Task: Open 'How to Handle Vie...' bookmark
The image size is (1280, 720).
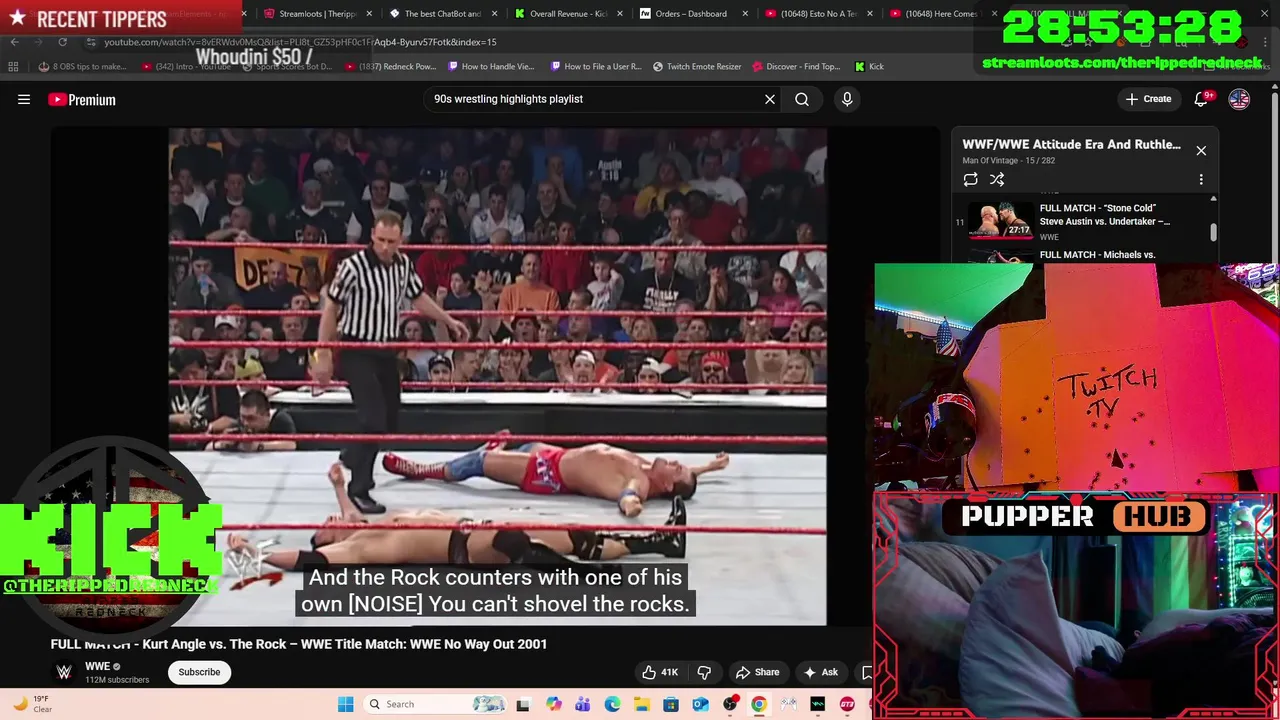Action: pyautogui.click(x=492, y=66)
